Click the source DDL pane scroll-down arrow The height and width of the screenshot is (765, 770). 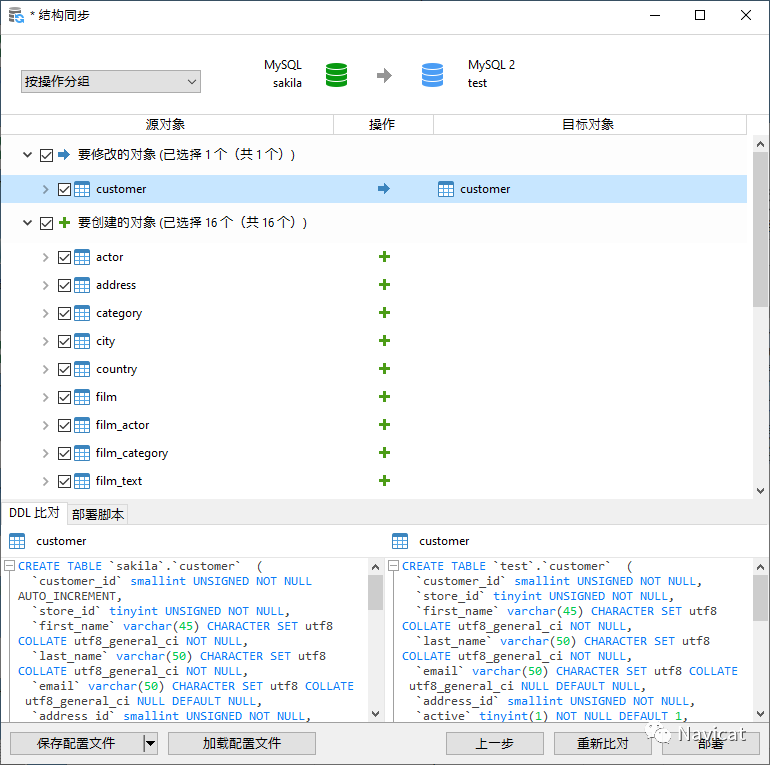click(375, 713)
